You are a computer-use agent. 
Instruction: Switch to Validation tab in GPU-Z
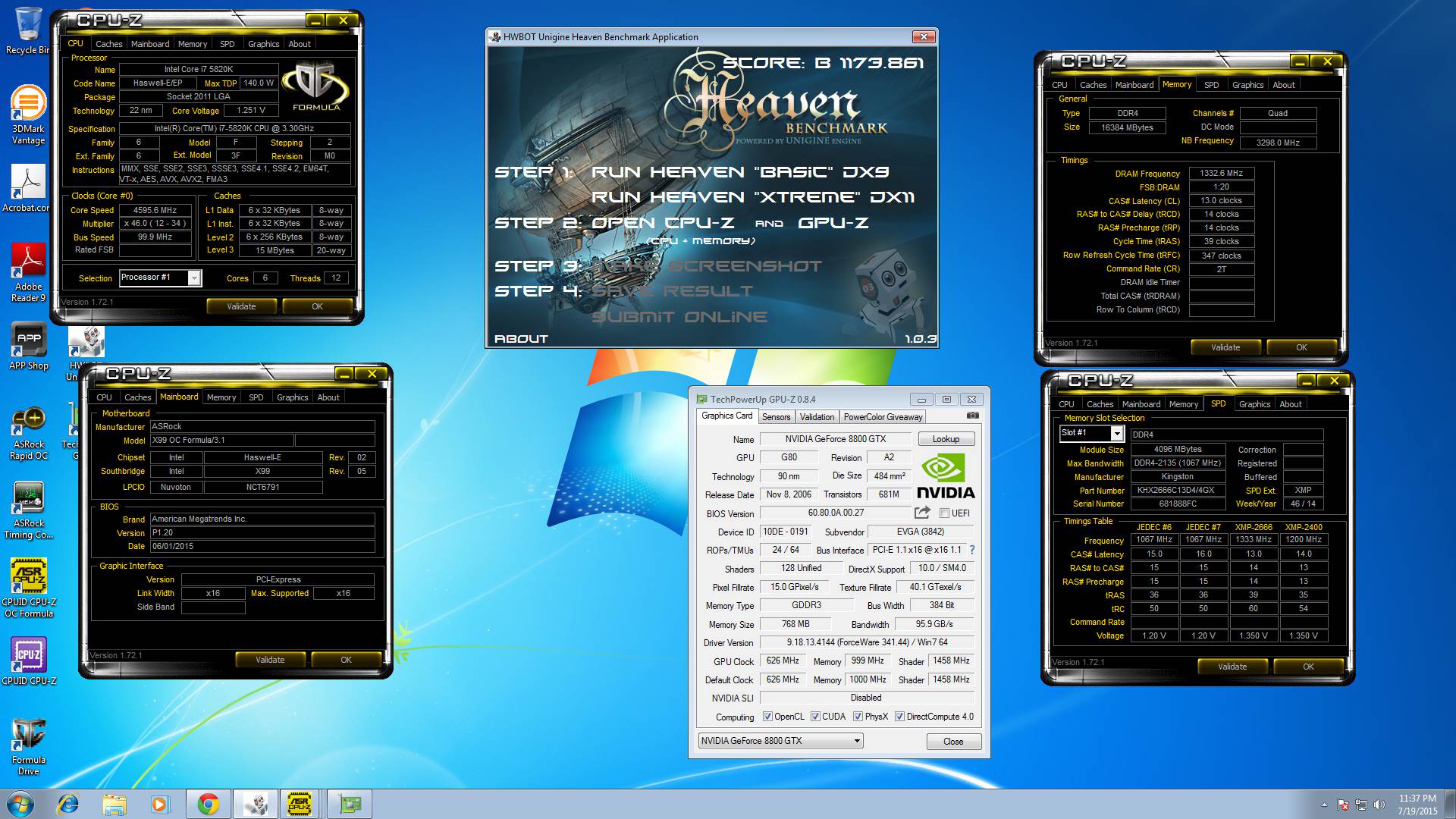coord(817,417)
